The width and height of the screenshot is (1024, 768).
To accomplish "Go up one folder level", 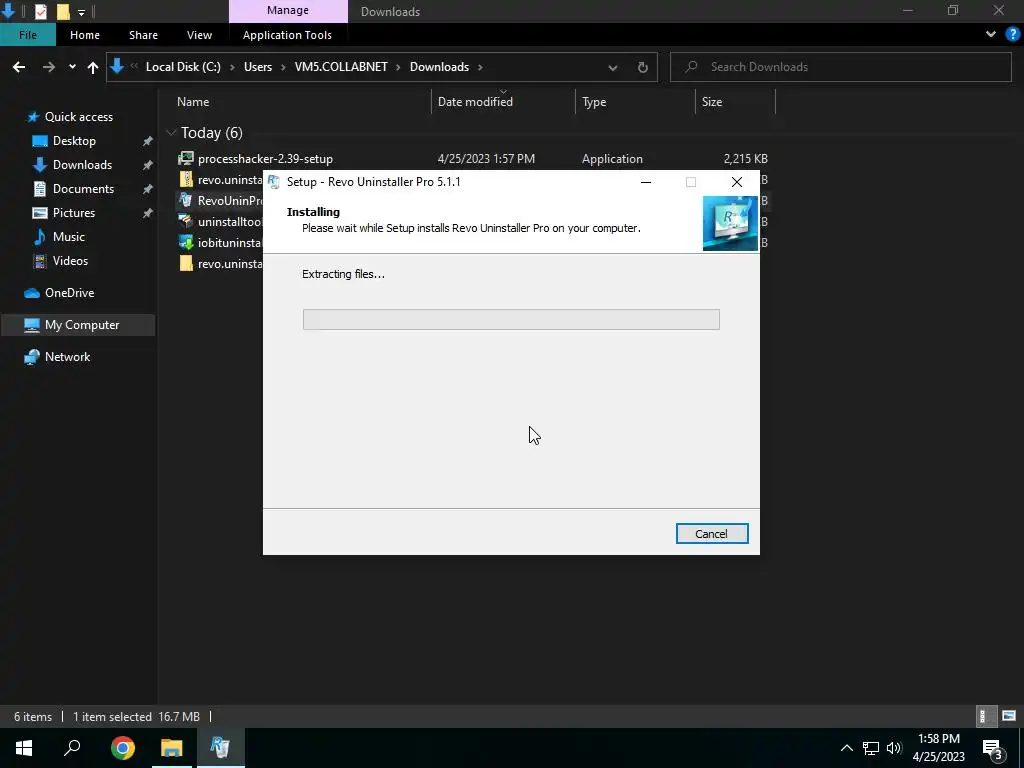I will (93, 67).
